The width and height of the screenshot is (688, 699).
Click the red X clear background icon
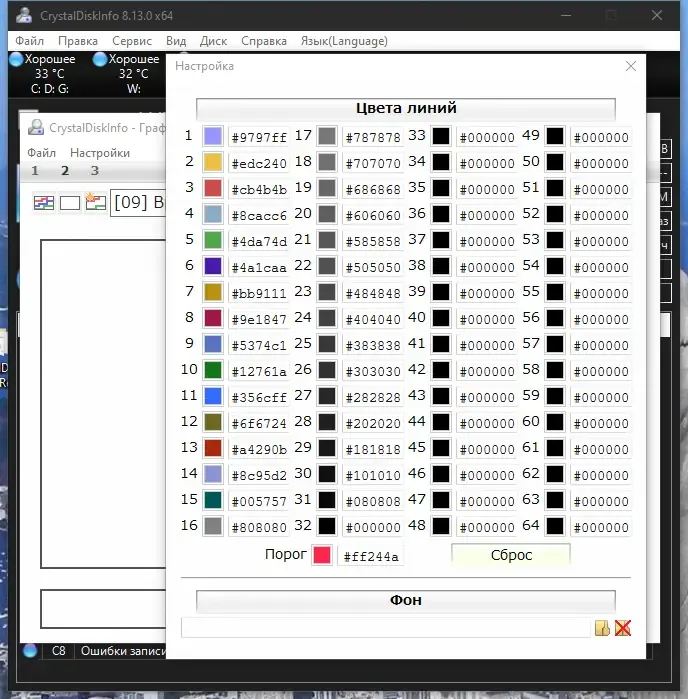[623, 628]
